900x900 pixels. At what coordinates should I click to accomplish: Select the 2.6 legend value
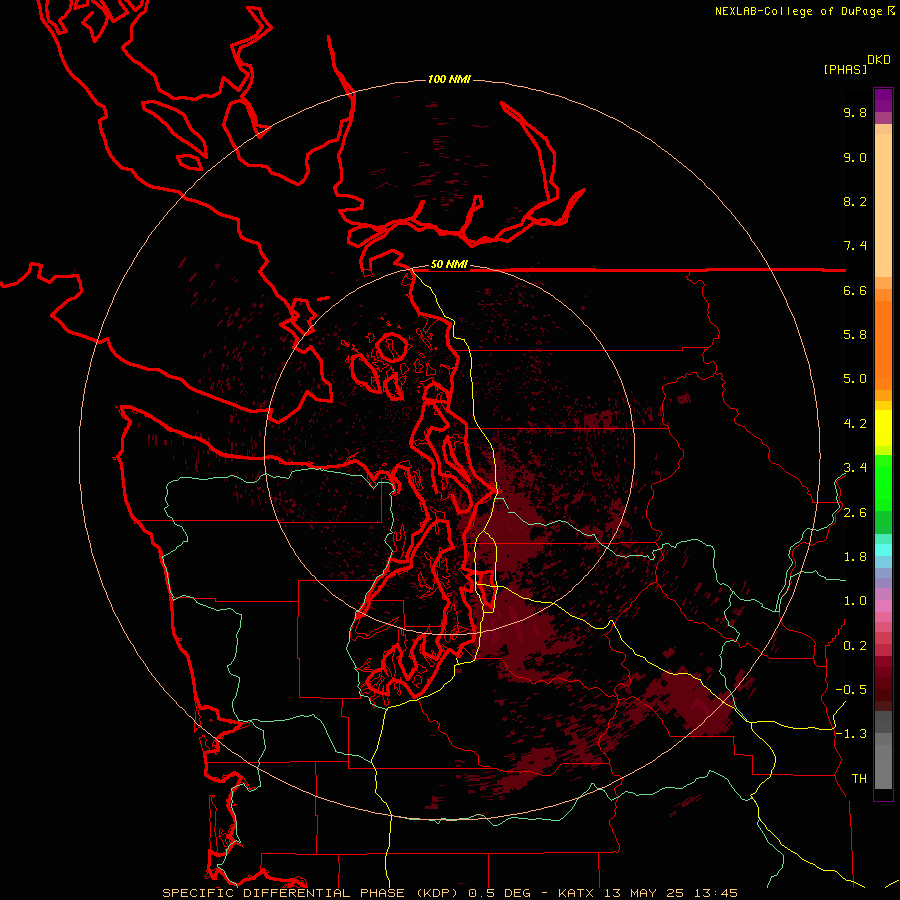[x=855, y=513]
